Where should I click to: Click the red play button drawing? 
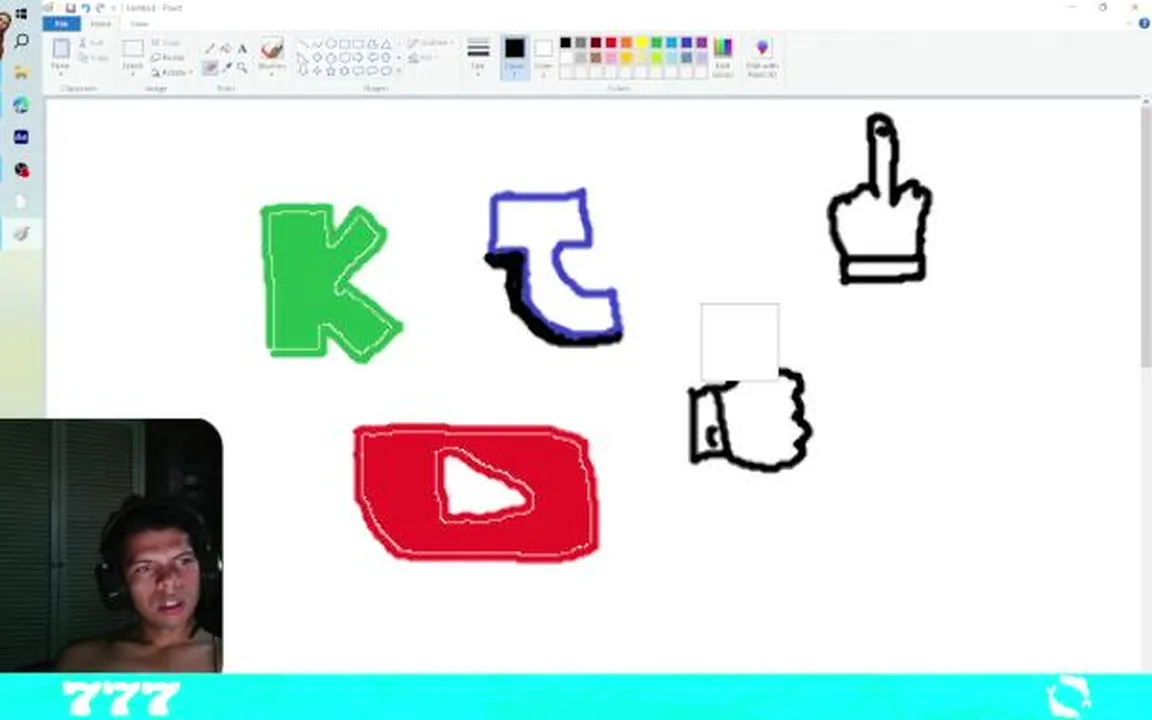476,492
